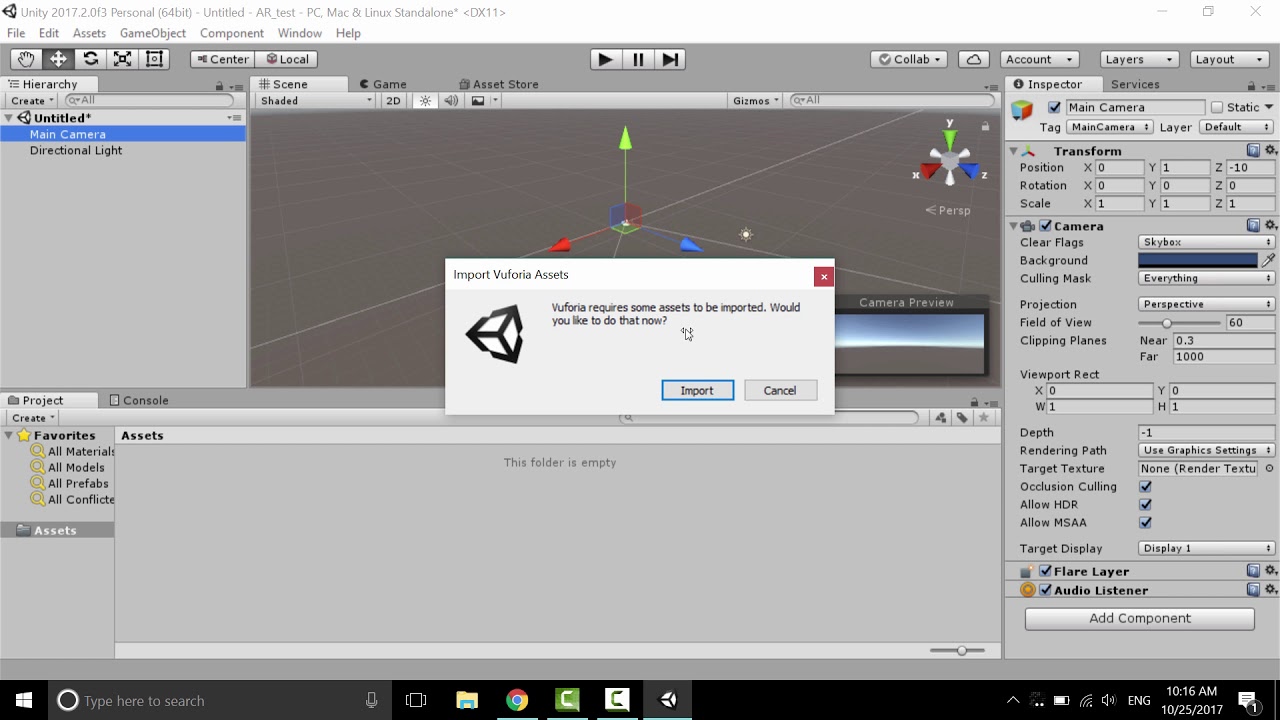Click Save search star icon in Project
1280x720 pixels.
coord(984,418)
